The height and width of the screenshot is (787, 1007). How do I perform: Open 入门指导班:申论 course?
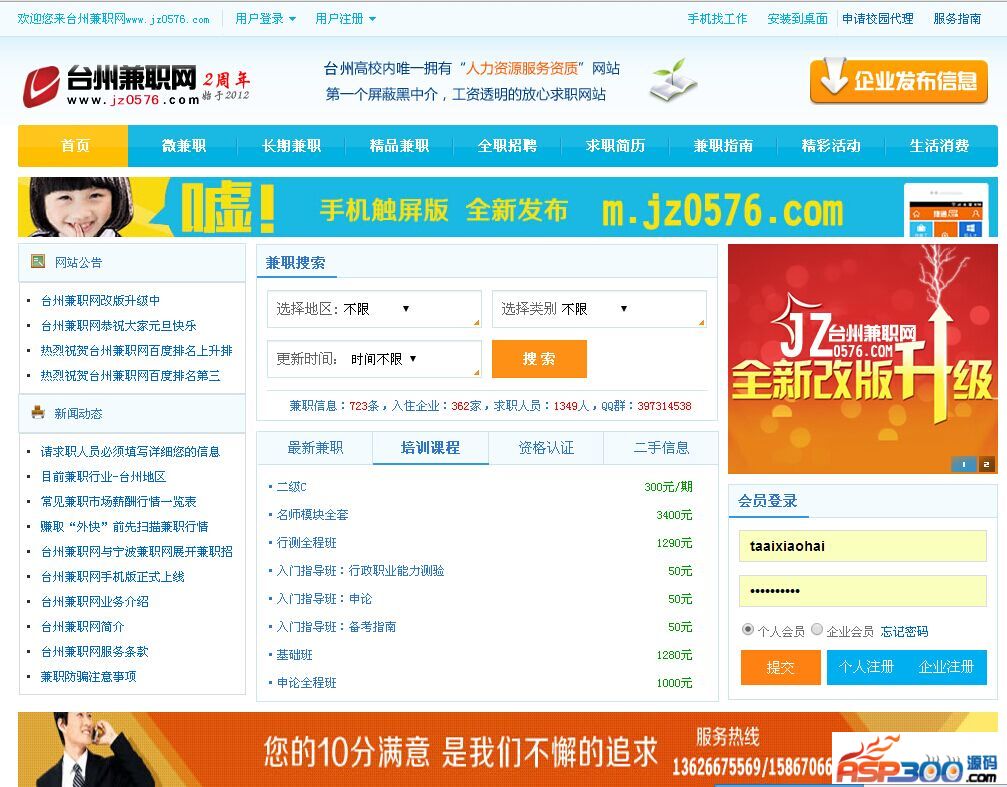click(x=324, y=599)
